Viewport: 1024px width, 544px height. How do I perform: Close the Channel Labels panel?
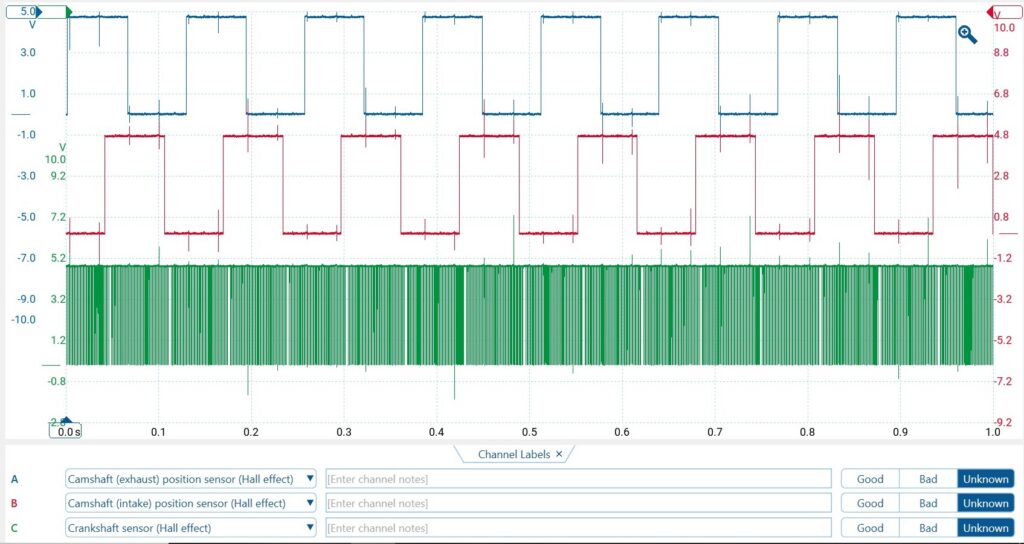[x=560, y=454]
